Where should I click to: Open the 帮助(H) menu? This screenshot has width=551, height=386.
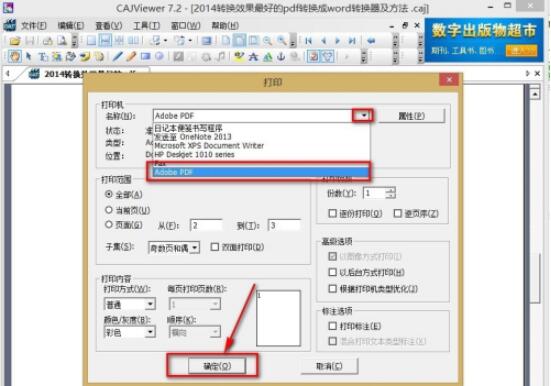(225, 26)
